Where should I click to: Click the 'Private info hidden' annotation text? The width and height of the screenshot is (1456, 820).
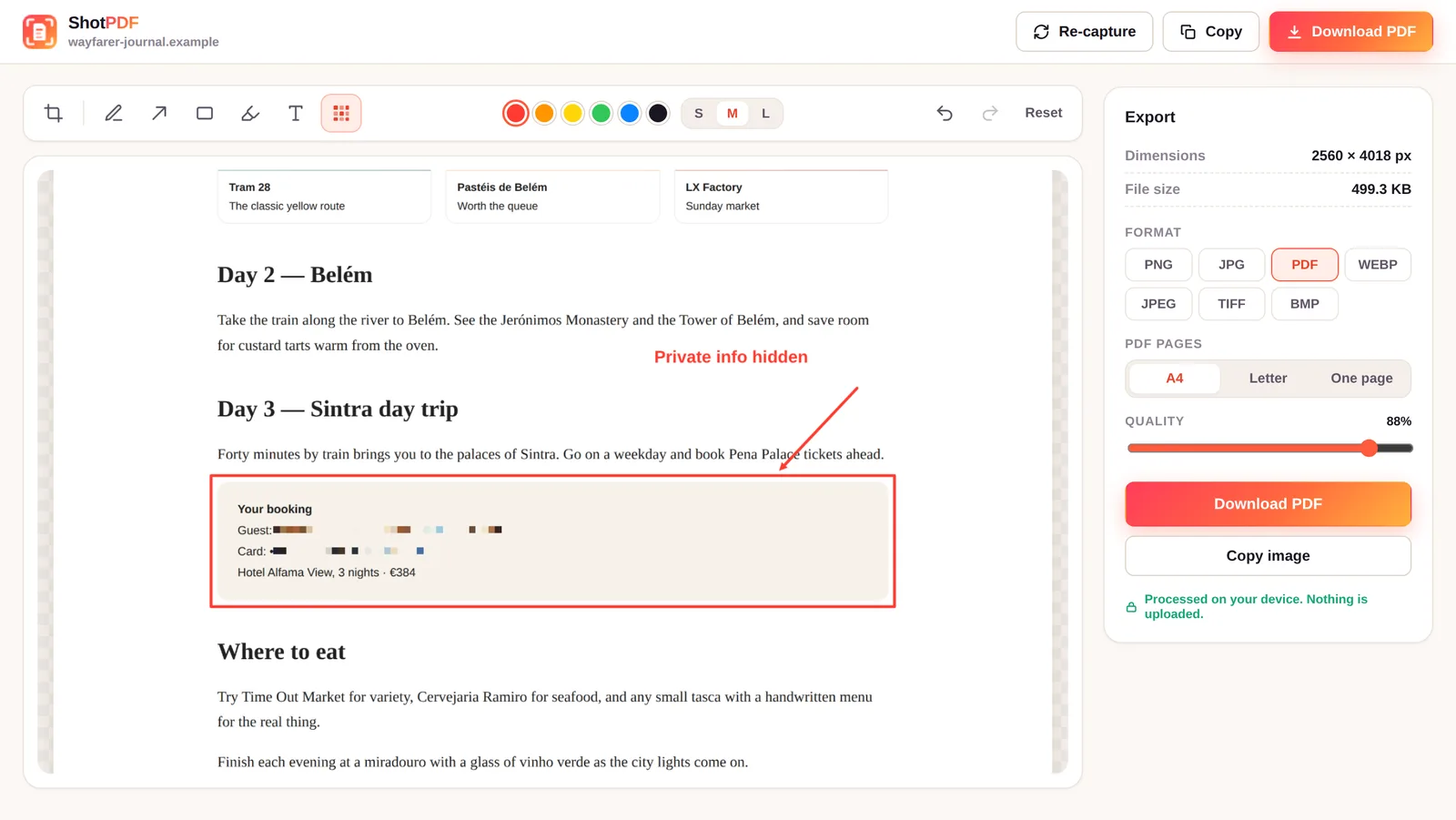coord(731,357)
